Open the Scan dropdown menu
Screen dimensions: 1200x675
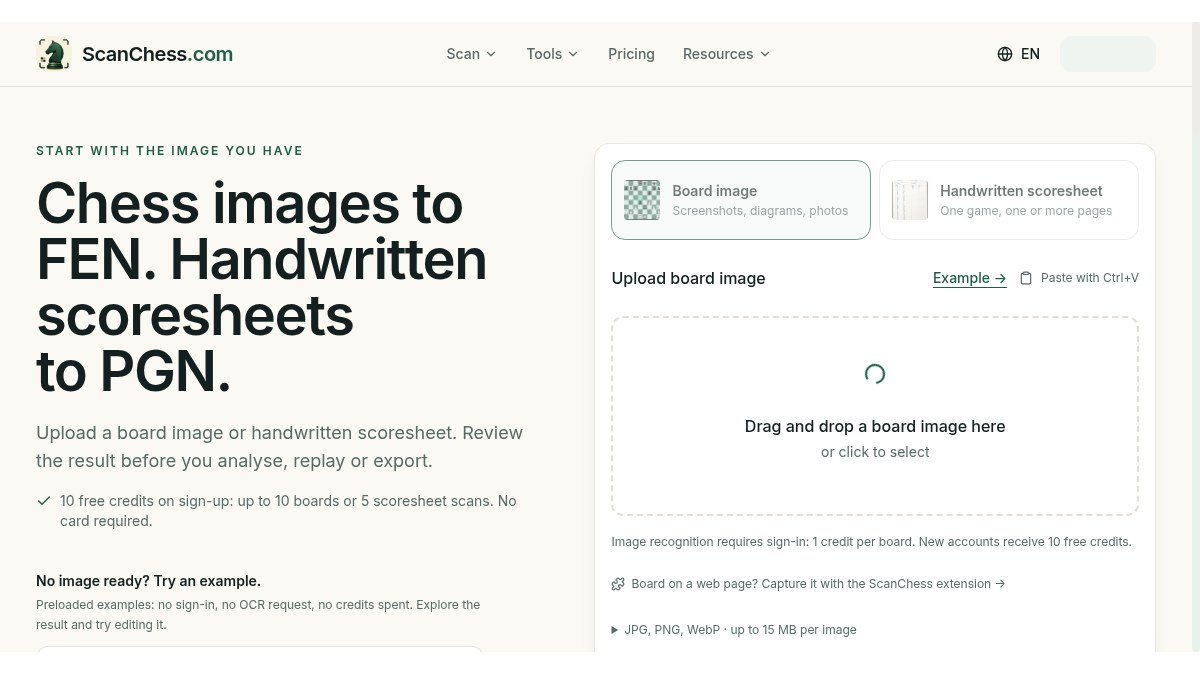pyautogui.click(x=471, y=54)
